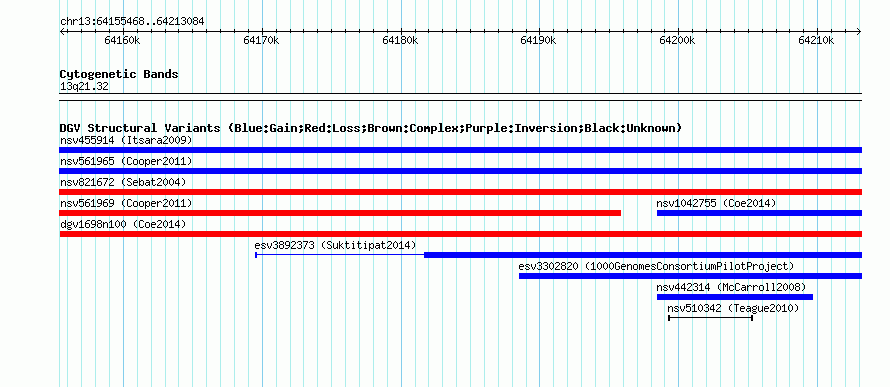Select the blue esv3302820 gain bar
The width and height of the screenshot is (890, 387).
pyautogui.click(x=690, y=276)
